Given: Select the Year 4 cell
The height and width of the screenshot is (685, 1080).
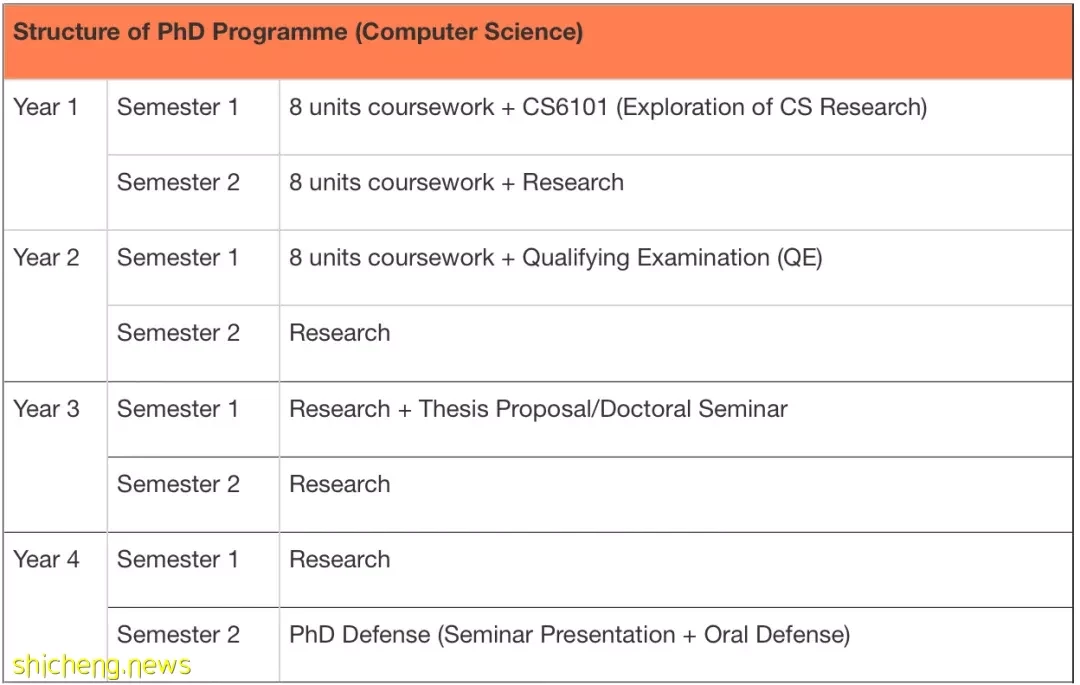Looking at the screenshot, I should click(55, 607).
